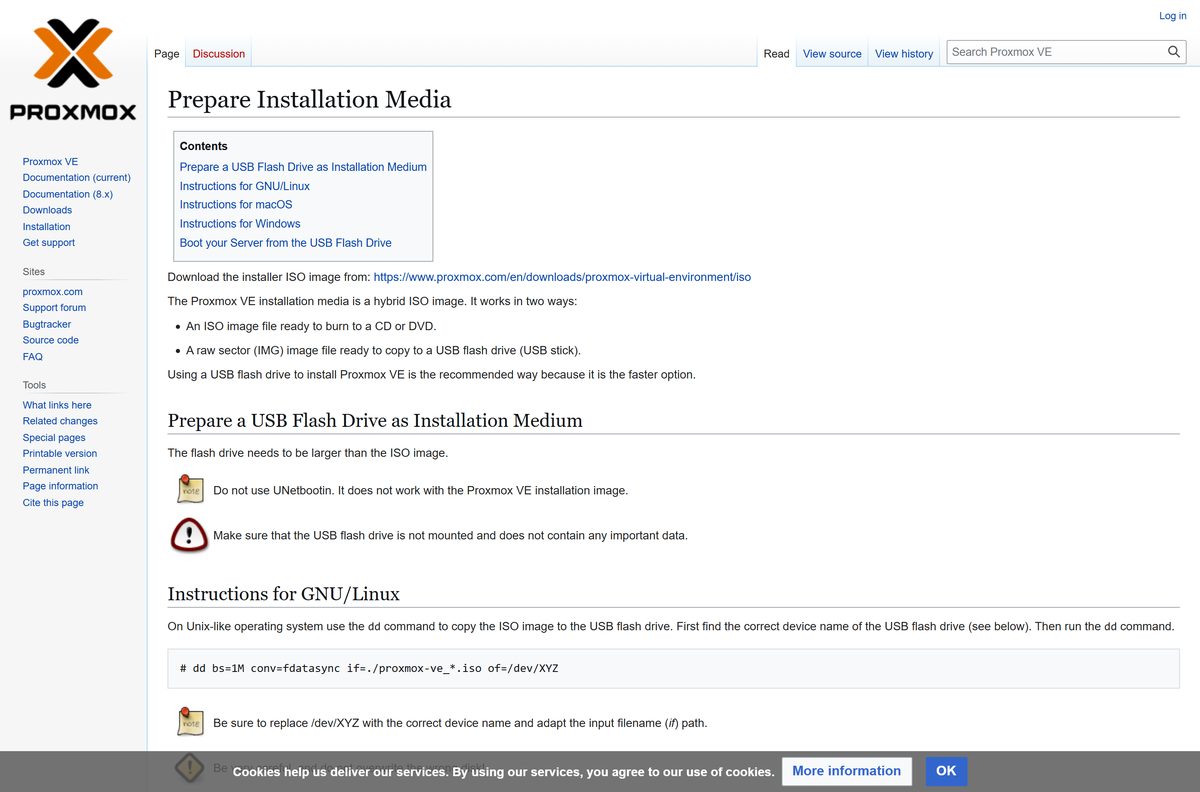Image resolution: width=1200 pixels, height=792 pixels.
Task: Click the red warning icon about mounted drive
Action: coord(189,535)
